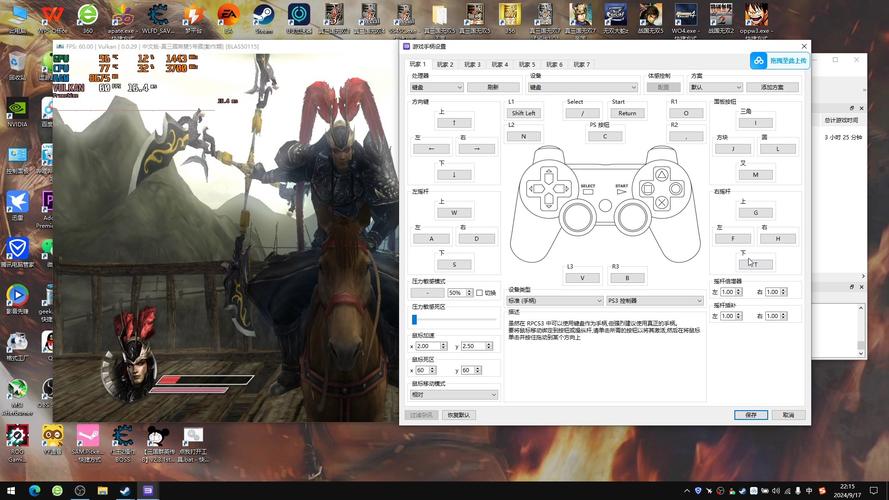889x500 pixels.
Task: Switch to the Player 5 tab
Action: pyautogui.click(x=527, y=64)
